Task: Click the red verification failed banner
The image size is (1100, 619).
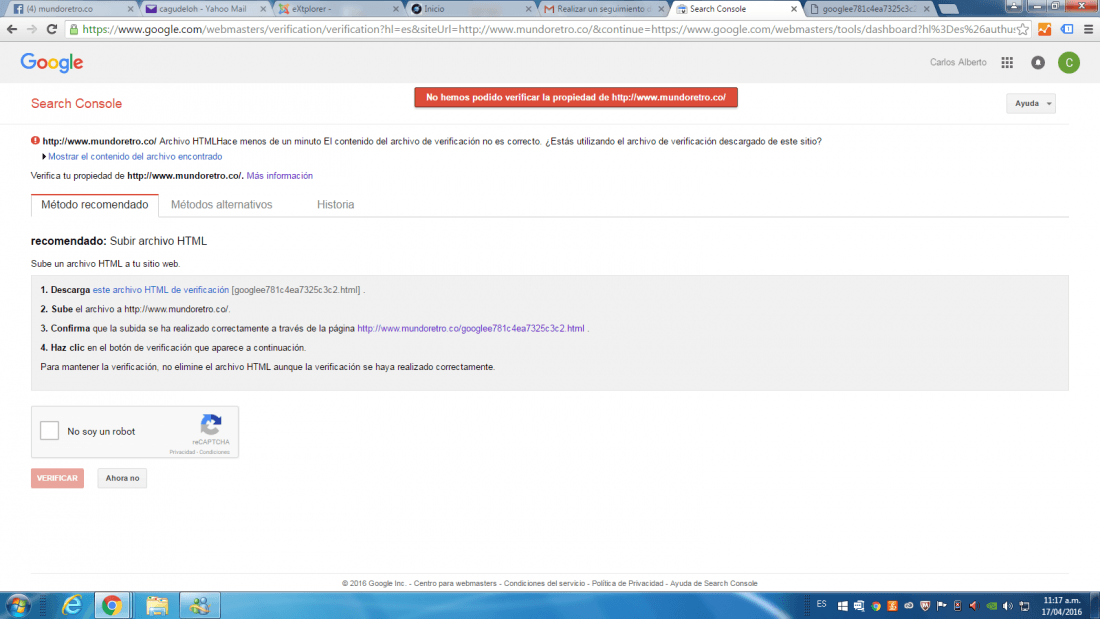Action: [576, 98]
